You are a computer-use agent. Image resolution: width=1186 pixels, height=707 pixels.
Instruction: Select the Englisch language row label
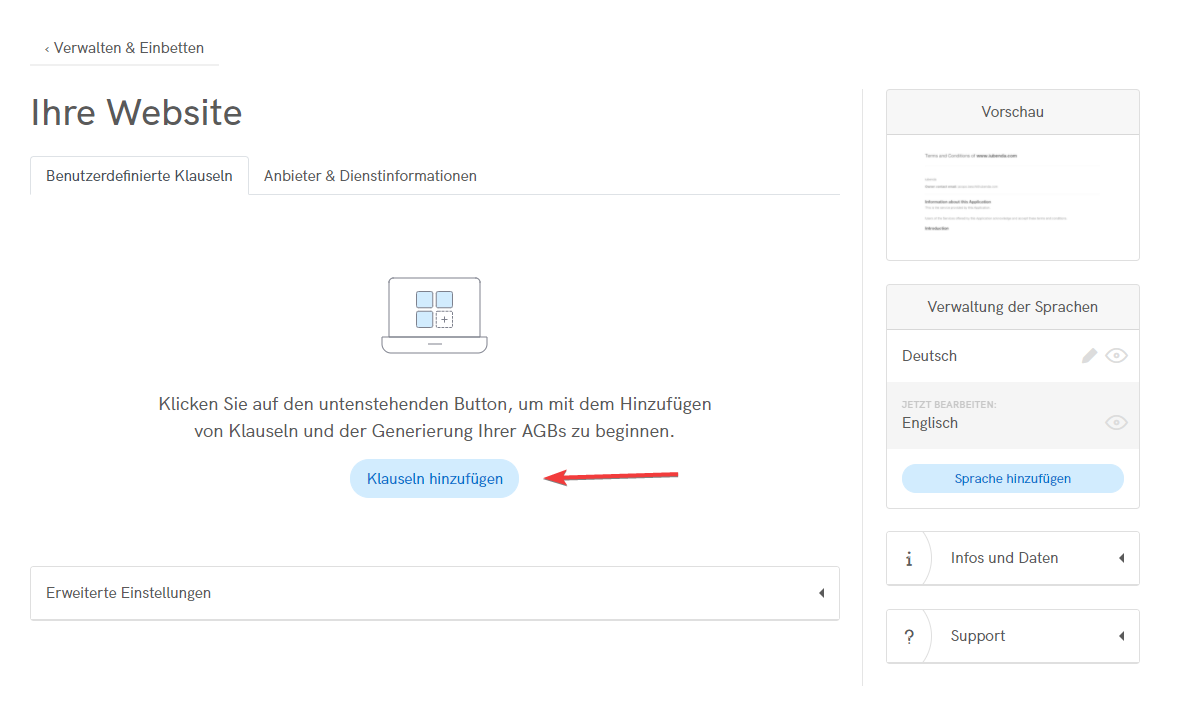(x=930, y=423)
